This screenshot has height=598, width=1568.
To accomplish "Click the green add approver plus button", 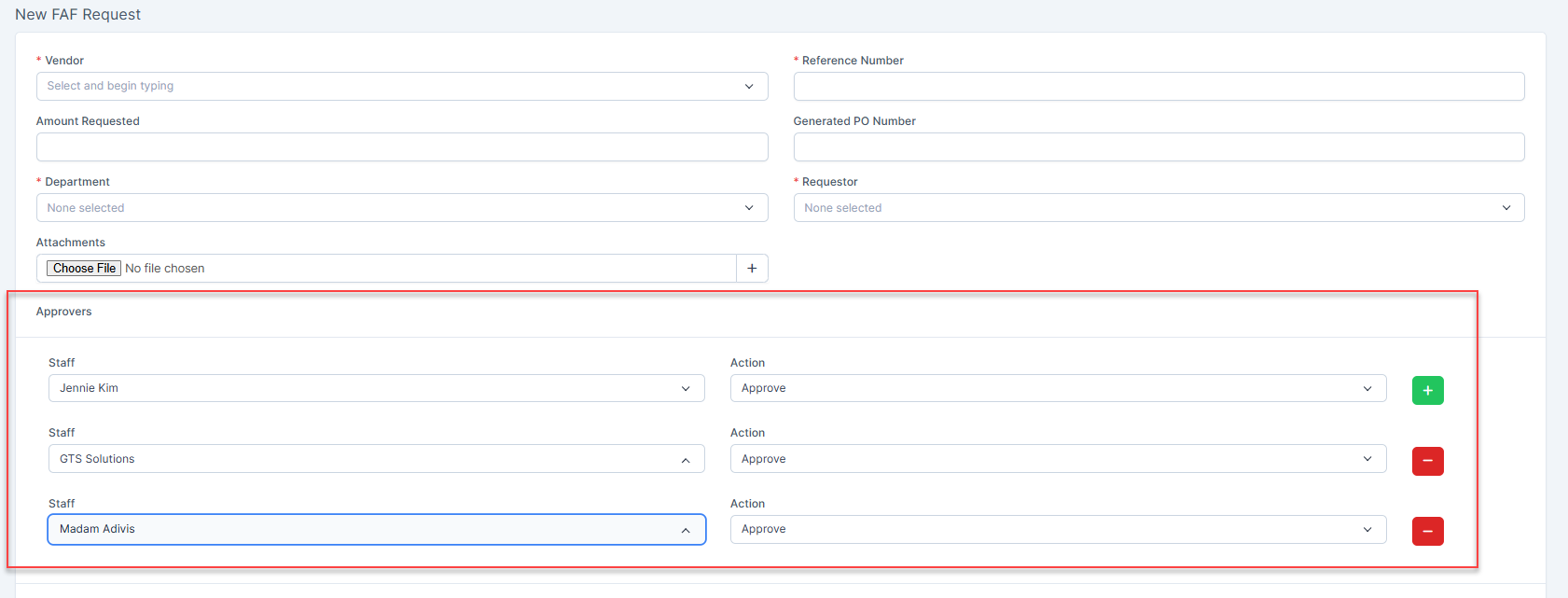I will pos(1427,390).
